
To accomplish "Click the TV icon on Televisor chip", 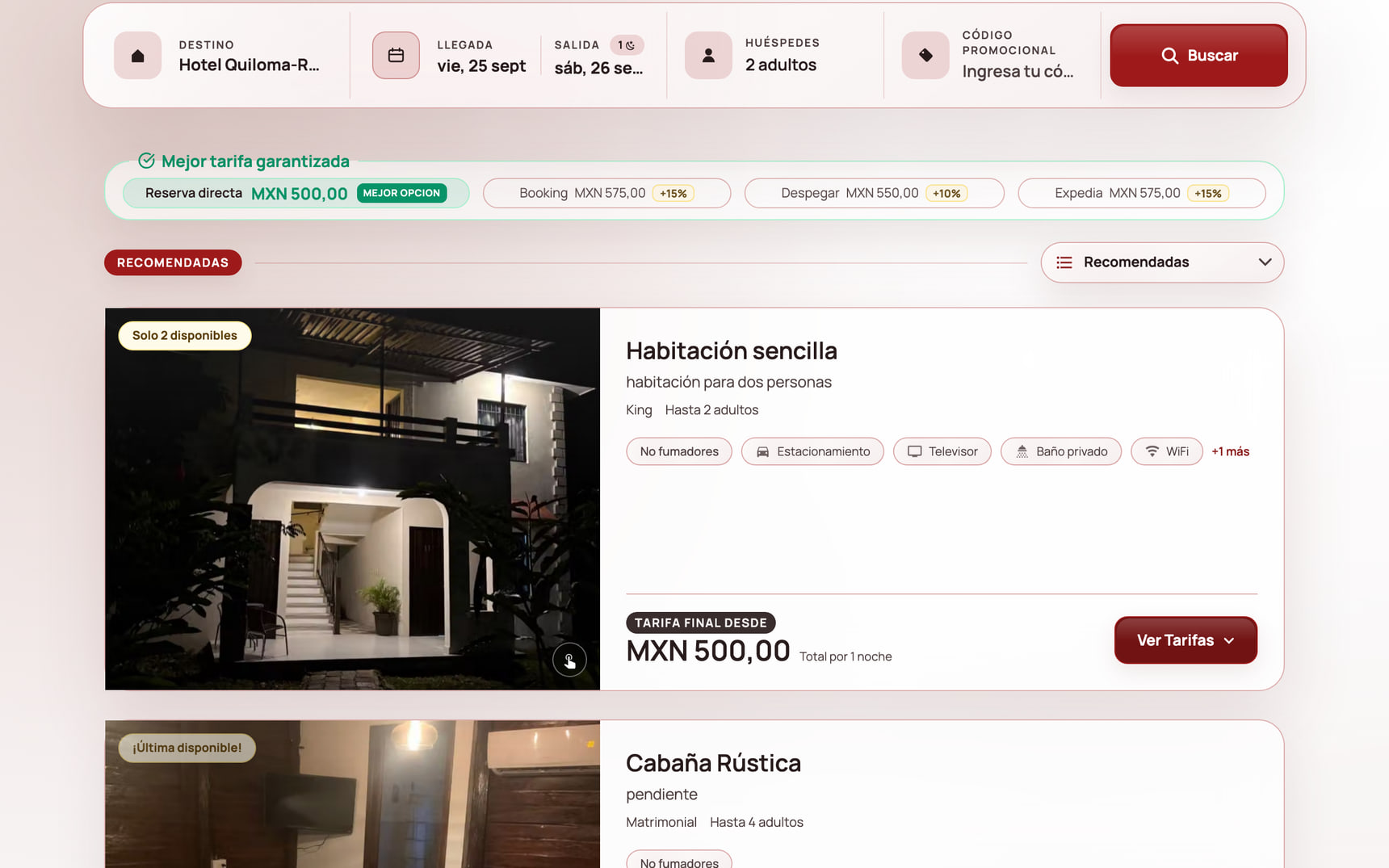I will (x=914, y=451).
